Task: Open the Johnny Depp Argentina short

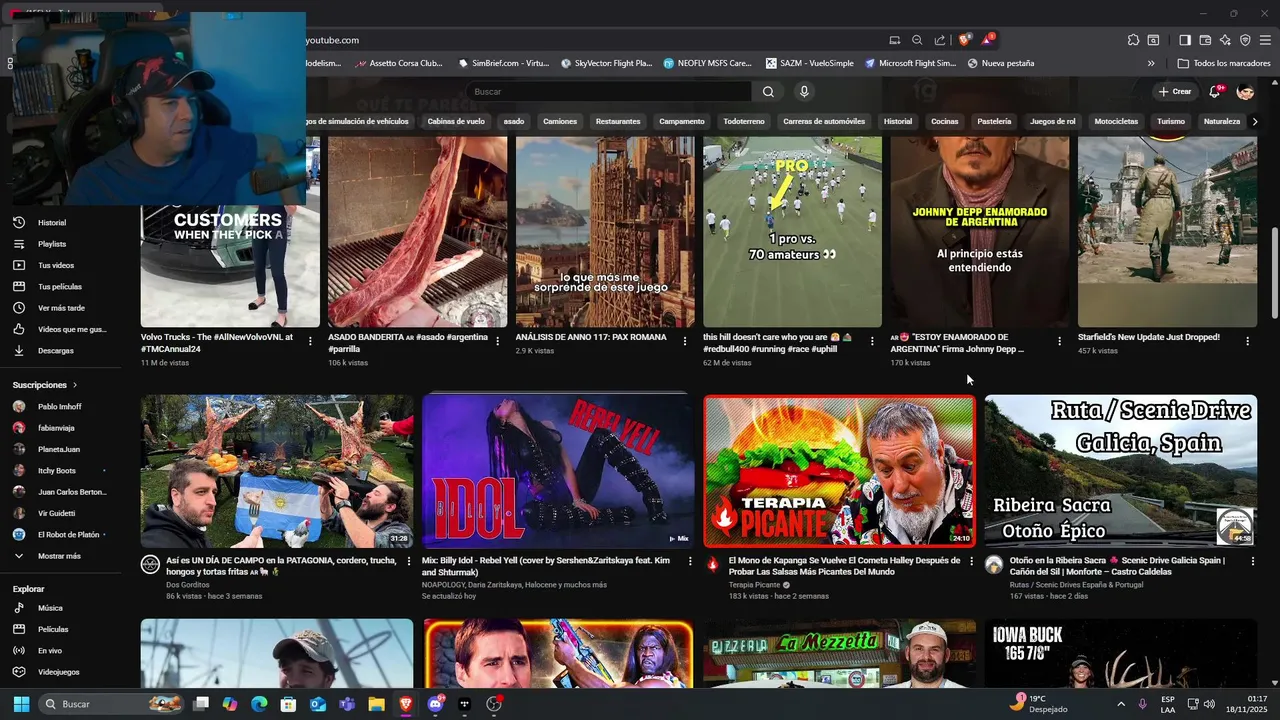Action: (979, 232)
